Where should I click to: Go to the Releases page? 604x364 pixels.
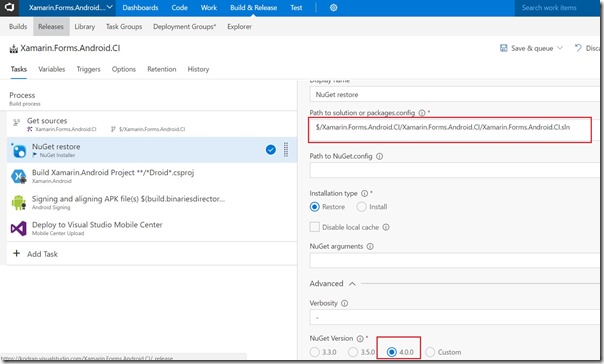pyautogui.click(x=51, y=27)
